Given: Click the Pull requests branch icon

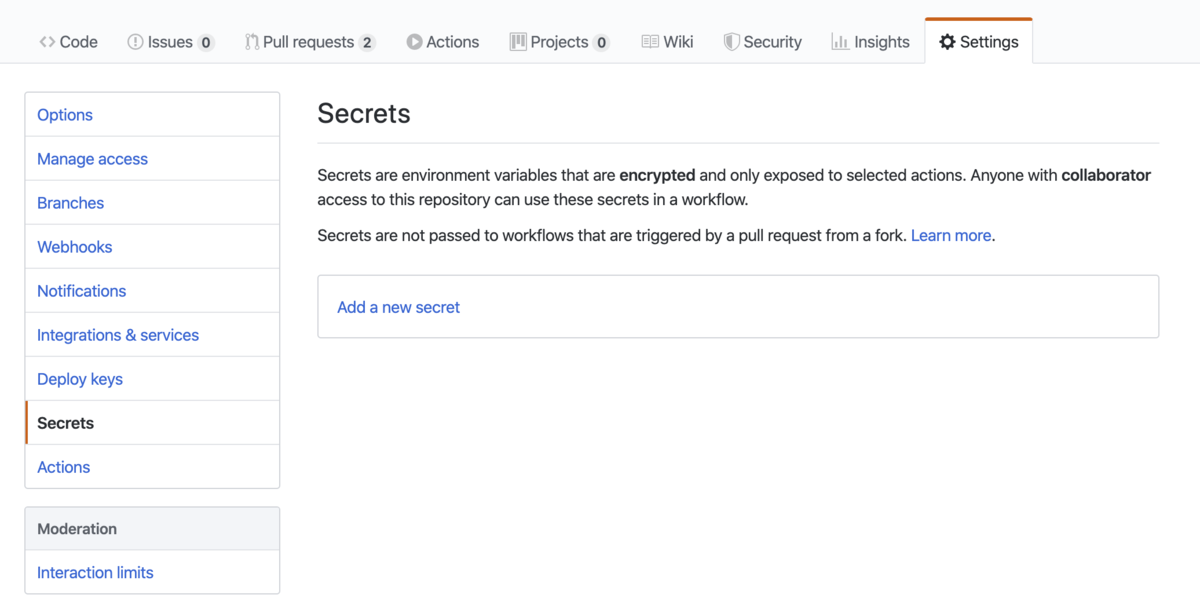Looking at the screenshot, I should pyautogui.click(x=251, y=42).
